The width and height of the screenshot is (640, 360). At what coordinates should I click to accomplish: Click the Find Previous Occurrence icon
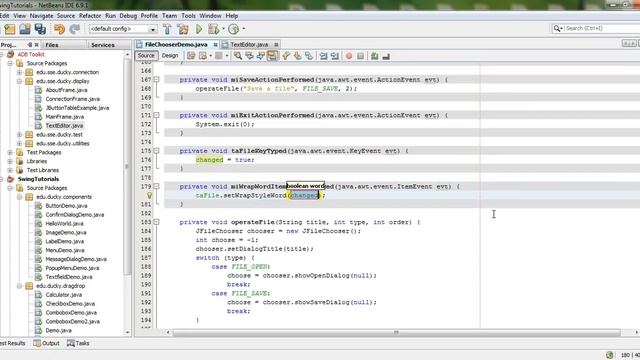[x=249, y=56]
